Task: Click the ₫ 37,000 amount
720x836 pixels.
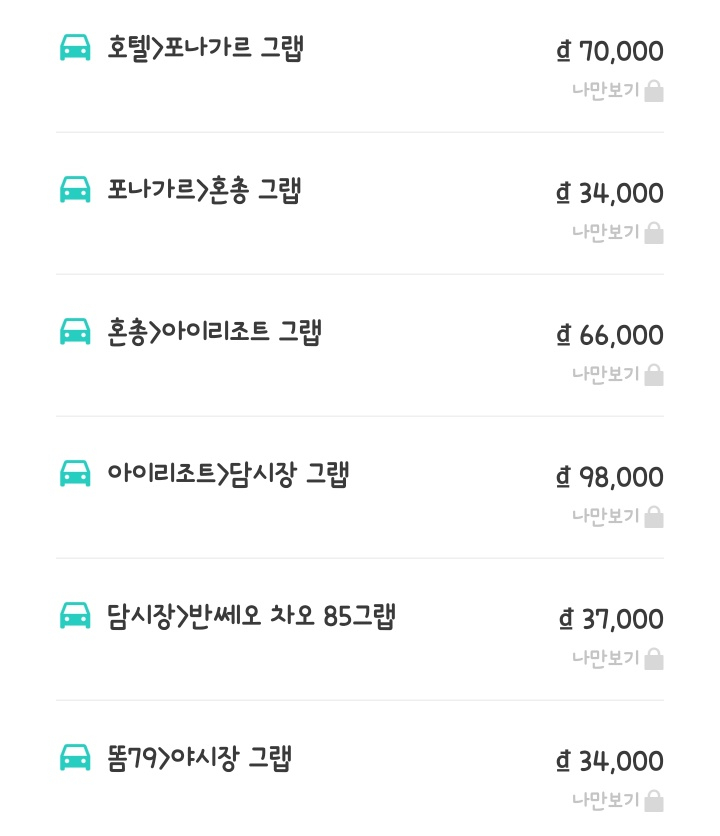Action: click(x=611, y=619)
